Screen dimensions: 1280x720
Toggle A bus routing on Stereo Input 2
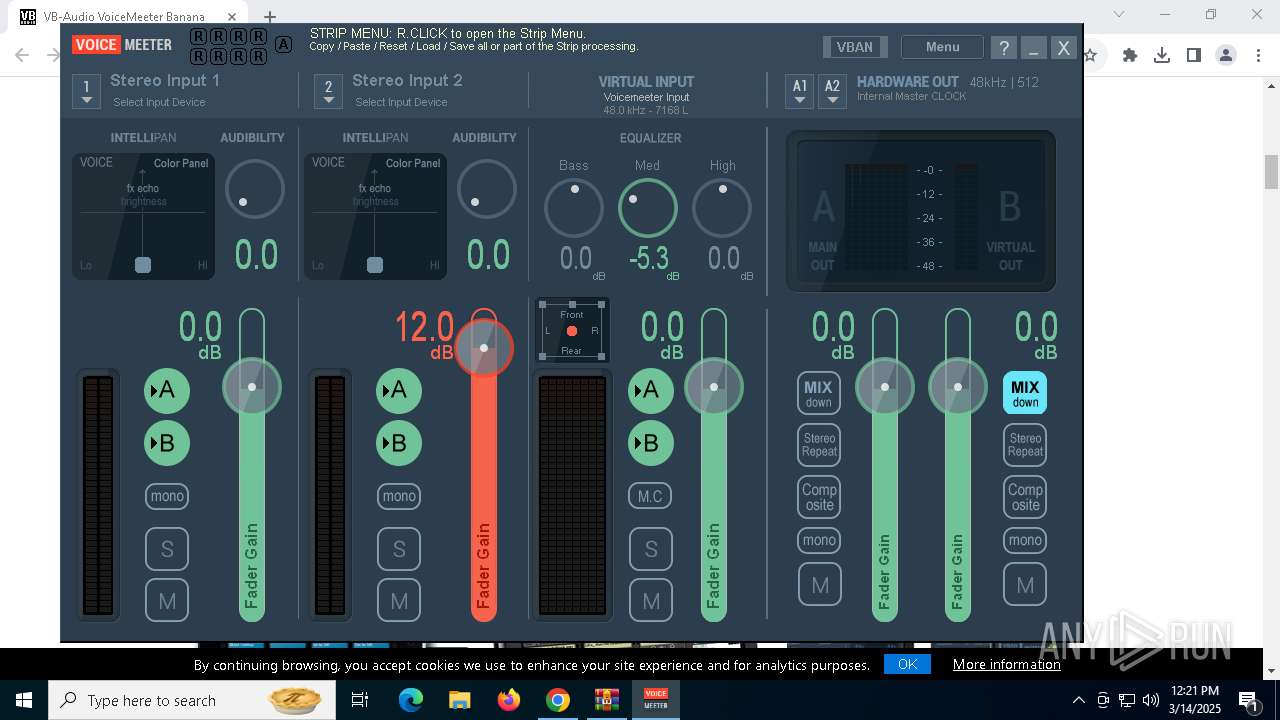(x=399, y=390)
